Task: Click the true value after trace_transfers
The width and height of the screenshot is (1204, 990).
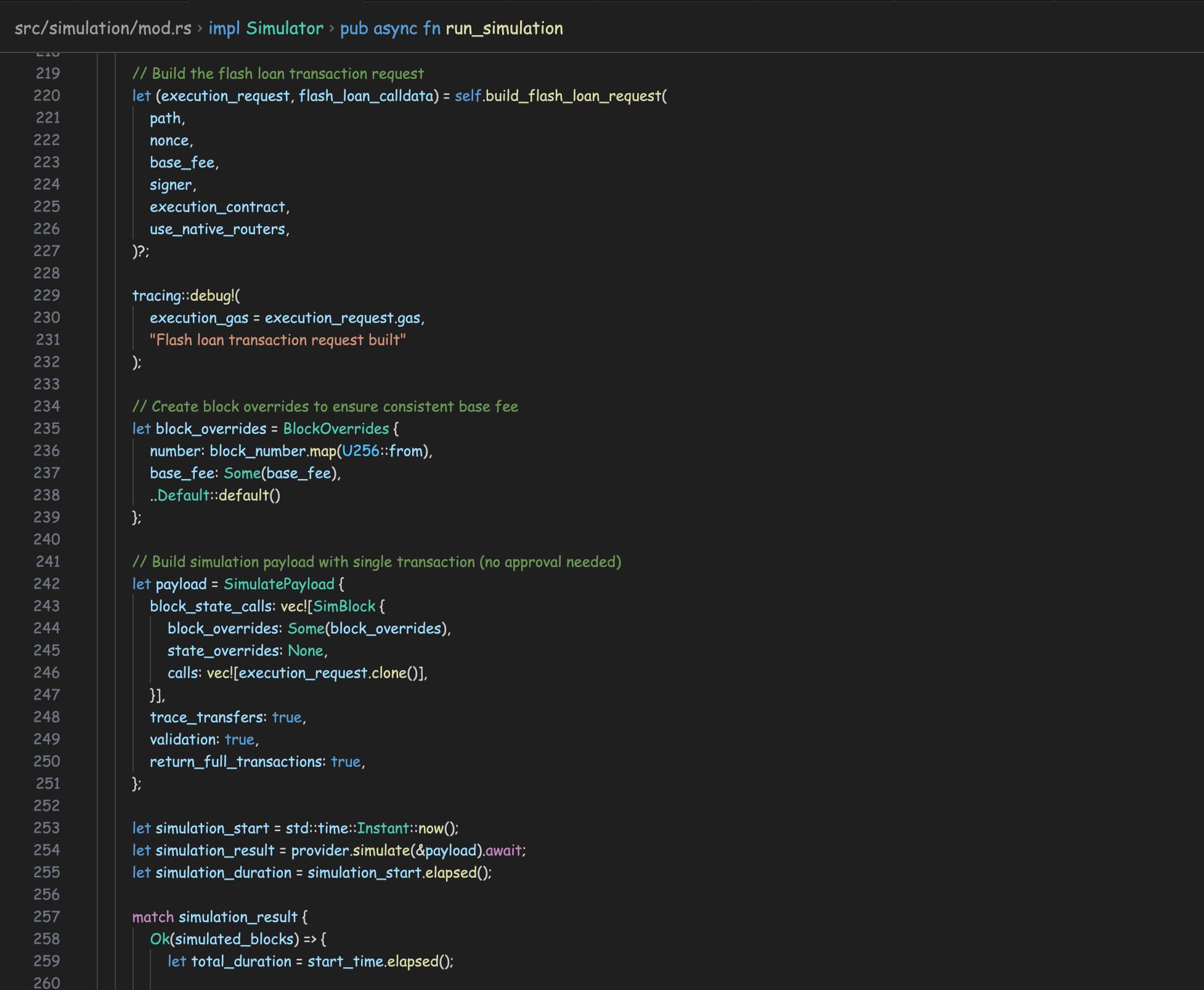Action: tap(286, 717)
